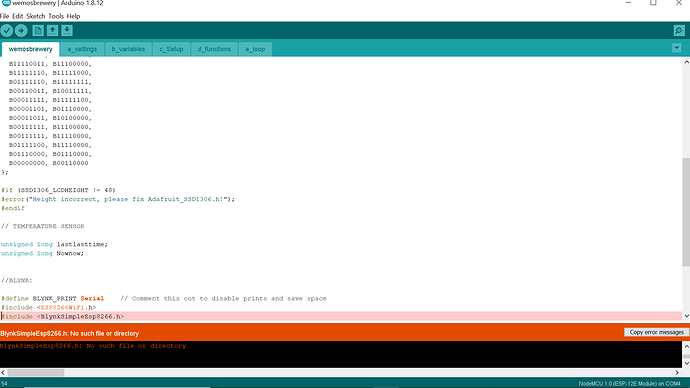Open the Sketch menu

tap(36, 16)
